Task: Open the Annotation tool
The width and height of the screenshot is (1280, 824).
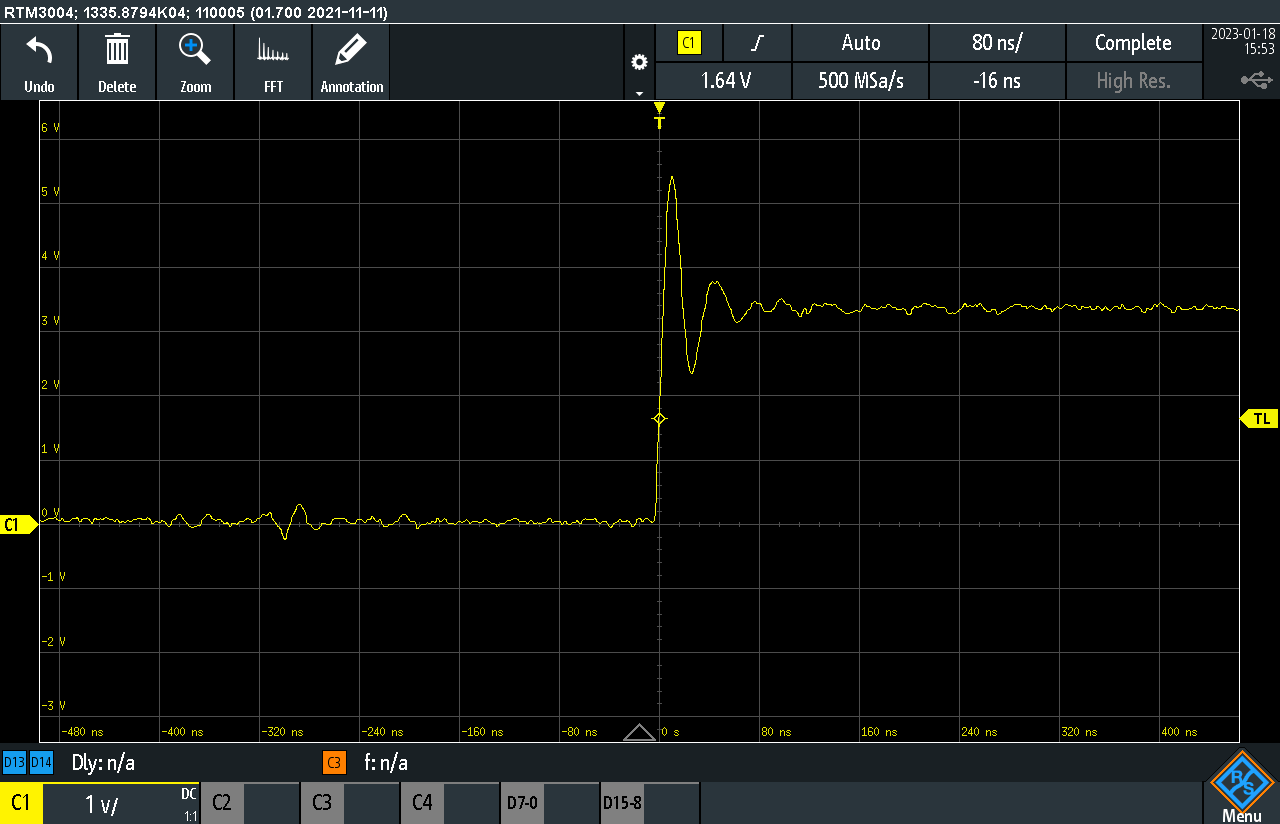Action: click(x=351, y=61)
